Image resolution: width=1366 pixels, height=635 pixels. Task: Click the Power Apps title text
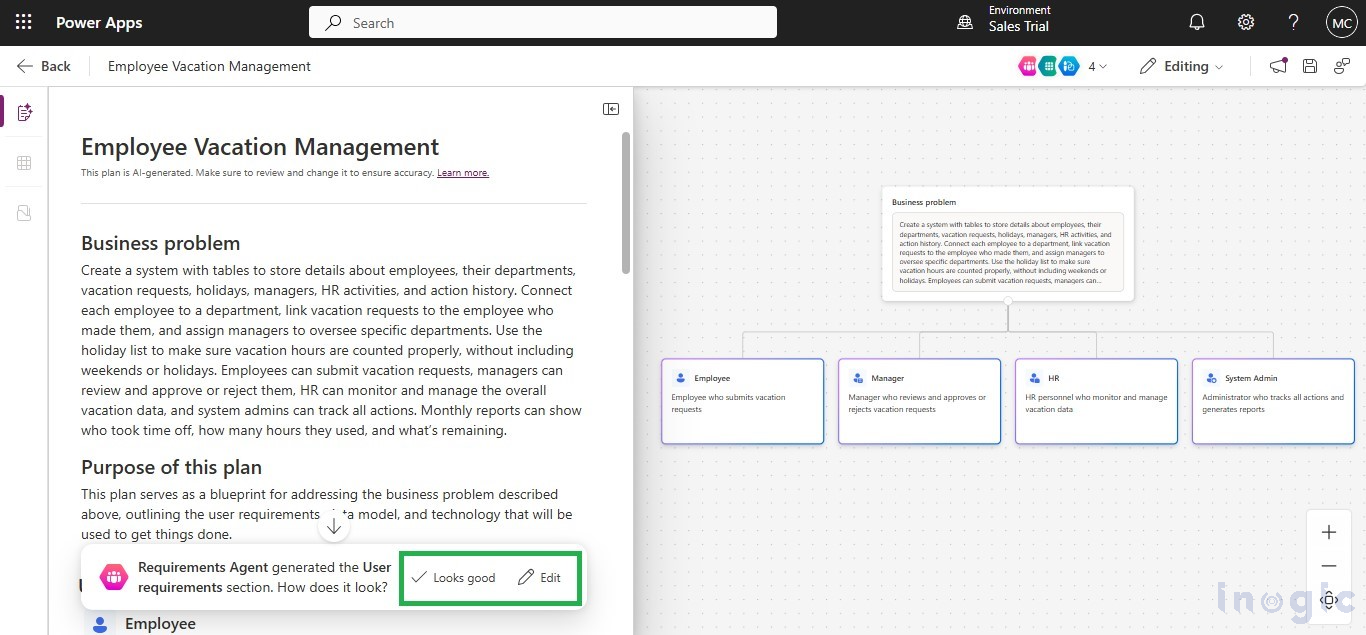tap(99, 22)
